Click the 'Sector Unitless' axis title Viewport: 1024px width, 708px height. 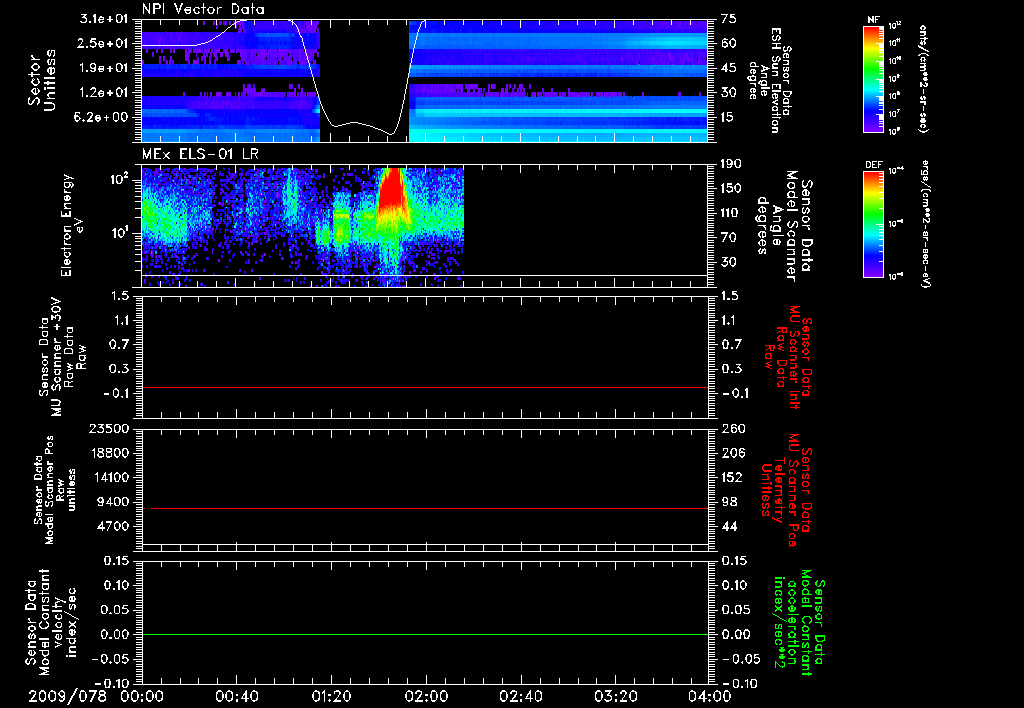pos(42,80)
